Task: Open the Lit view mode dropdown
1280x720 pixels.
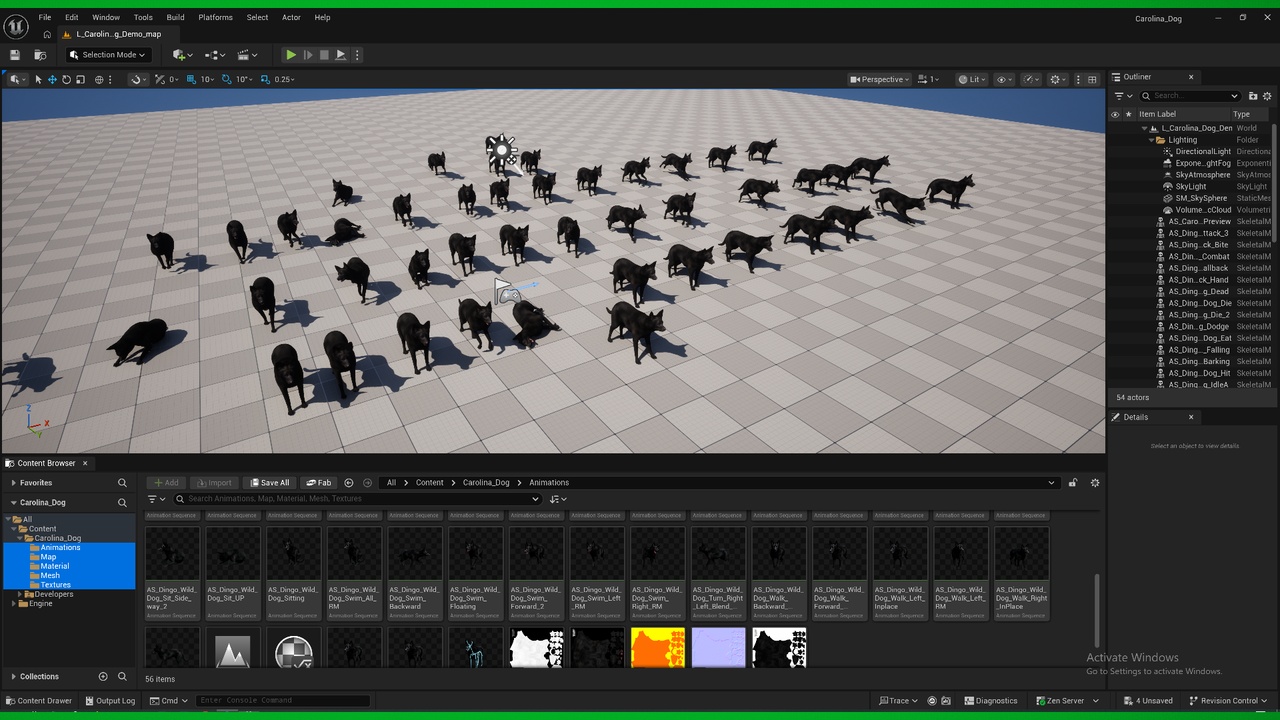Action: [x=970, y=79]
